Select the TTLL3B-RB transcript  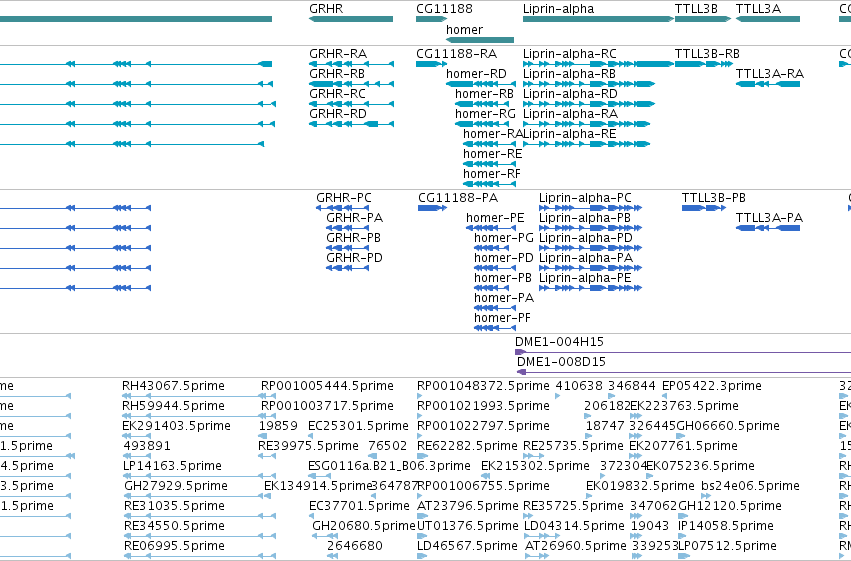703,64
